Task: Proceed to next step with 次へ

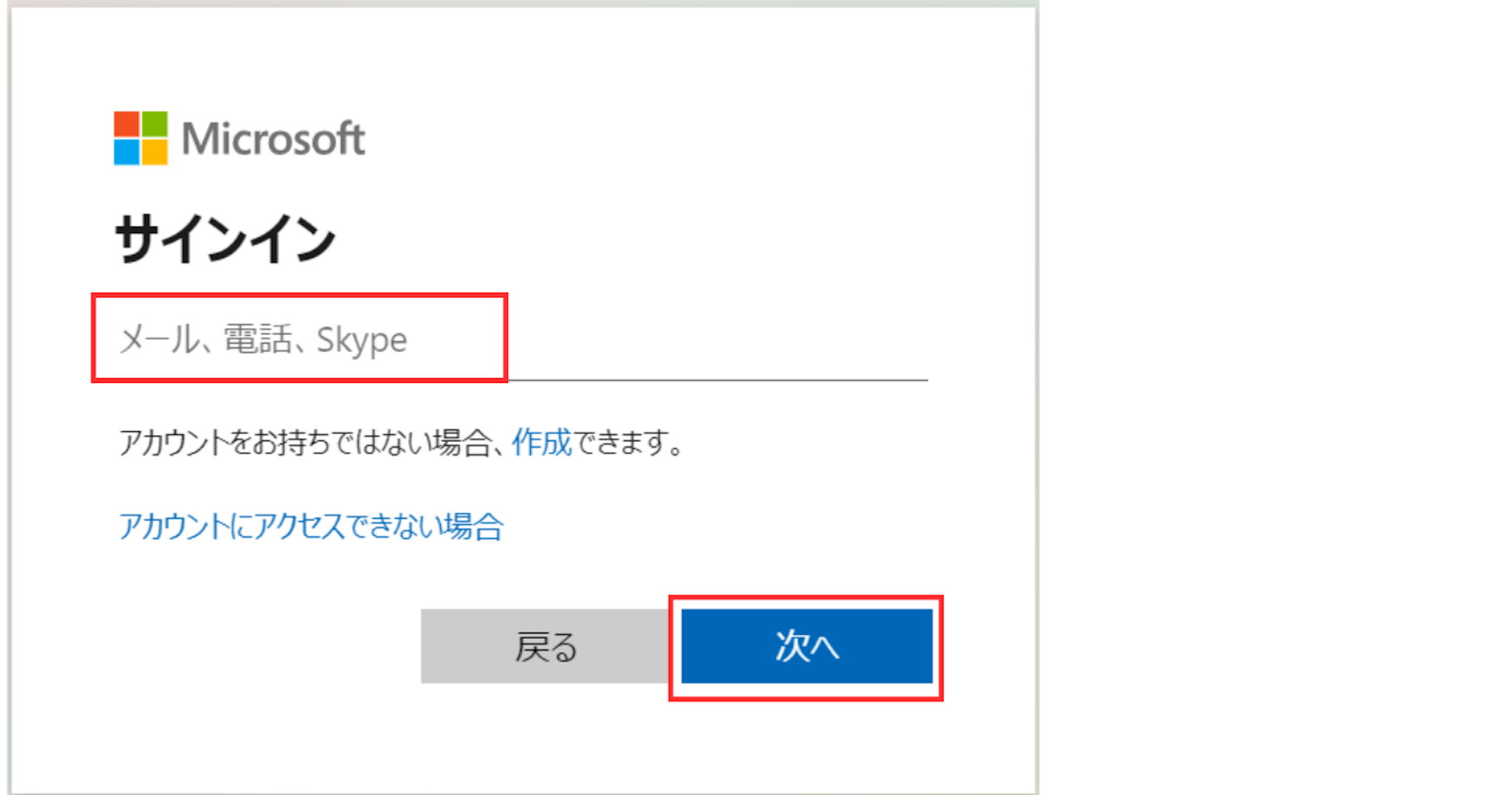Action: pos(807,646)
